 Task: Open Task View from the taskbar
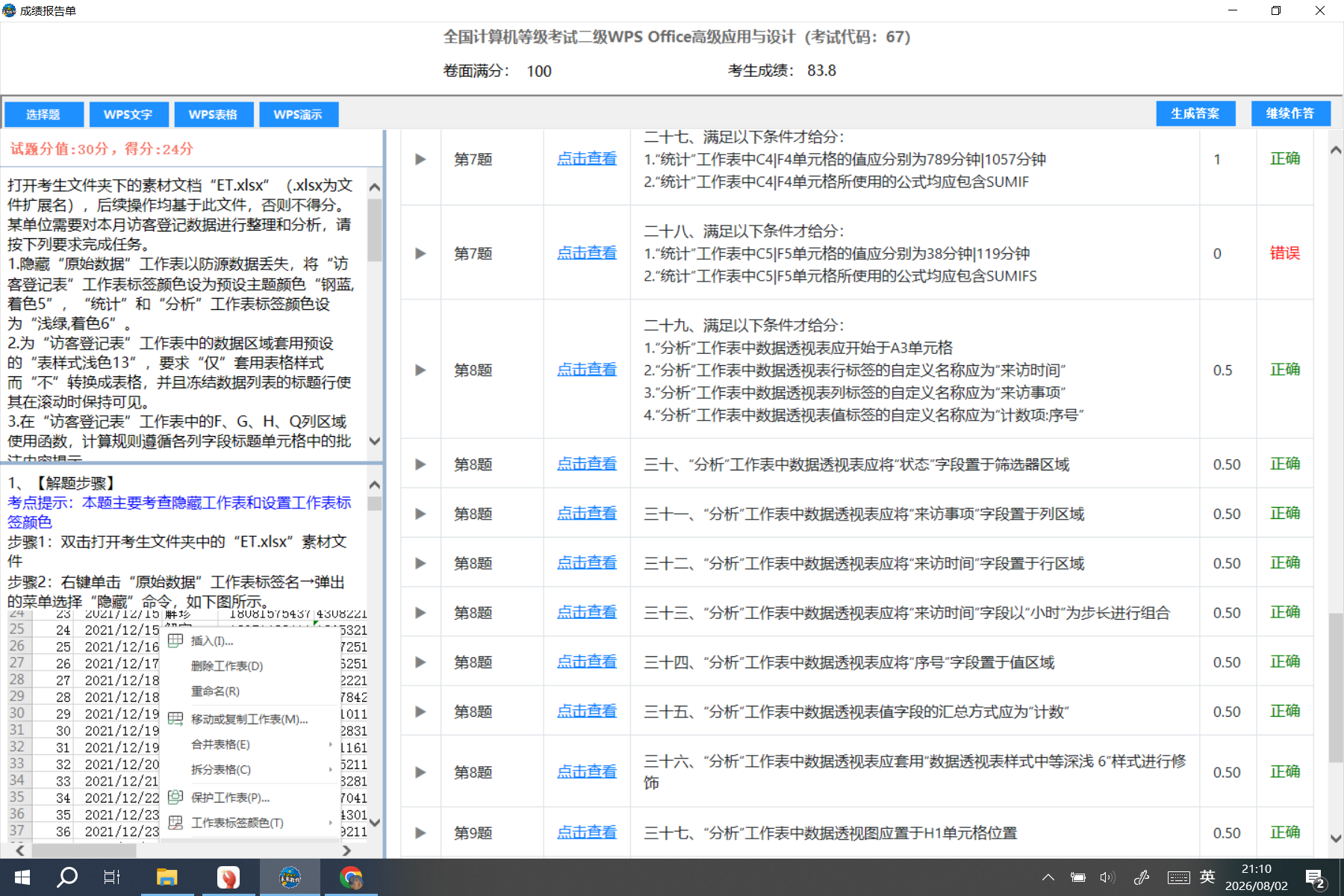(112, 877)
